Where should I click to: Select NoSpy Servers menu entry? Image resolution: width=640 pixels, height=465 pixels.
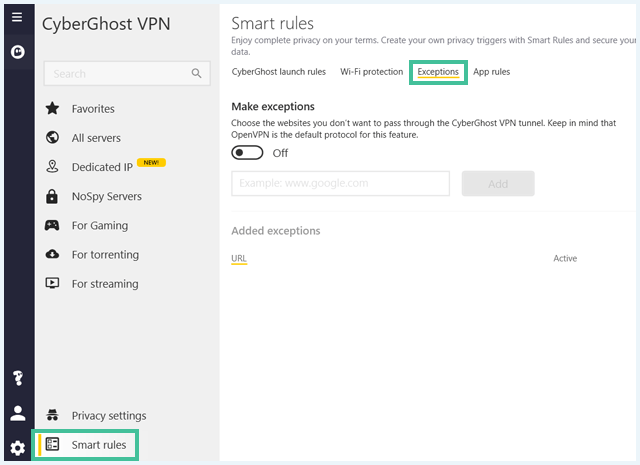pyautogui.click(x=107, y=196)
